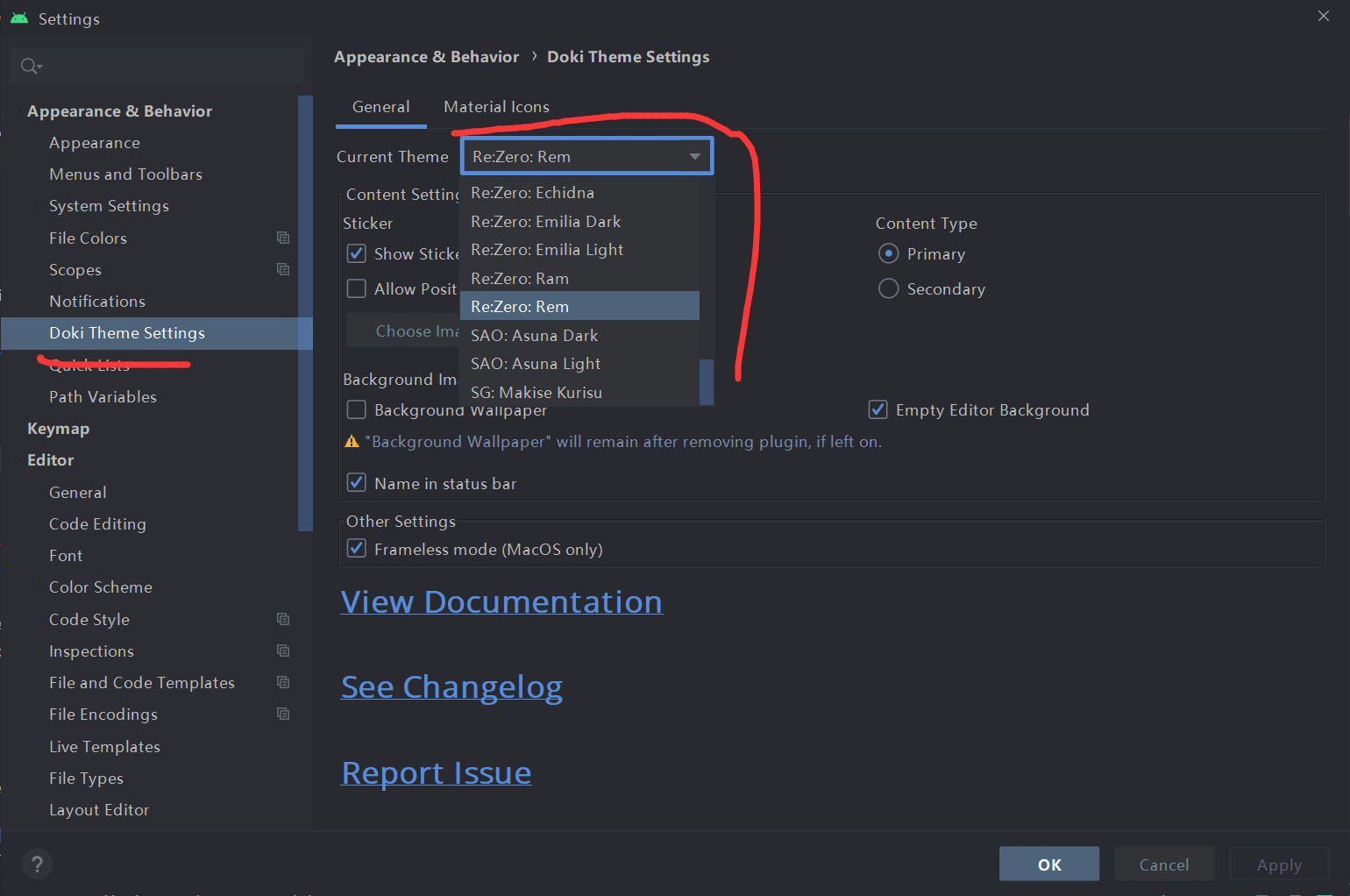The image size is (1350, 896).
Task: Click the settings tree scrollbar
Action: point(305,313)
